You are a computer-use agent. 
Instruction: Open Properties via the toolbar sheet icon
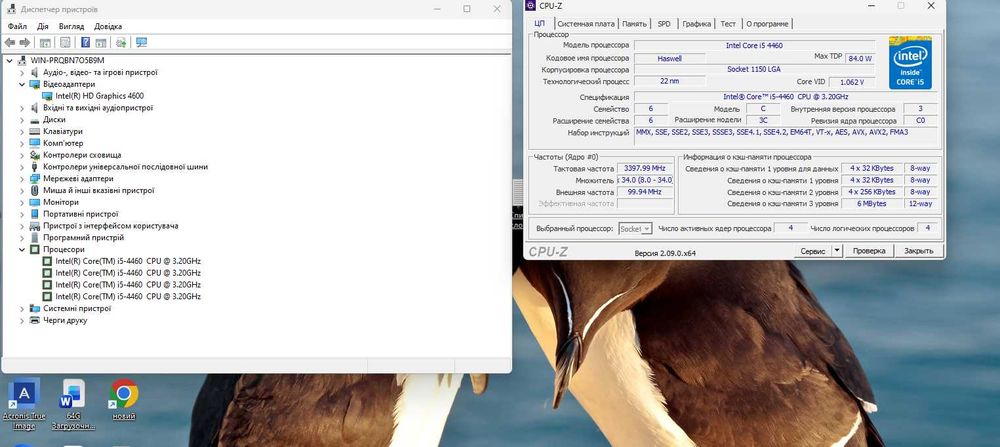pos(65,43)
